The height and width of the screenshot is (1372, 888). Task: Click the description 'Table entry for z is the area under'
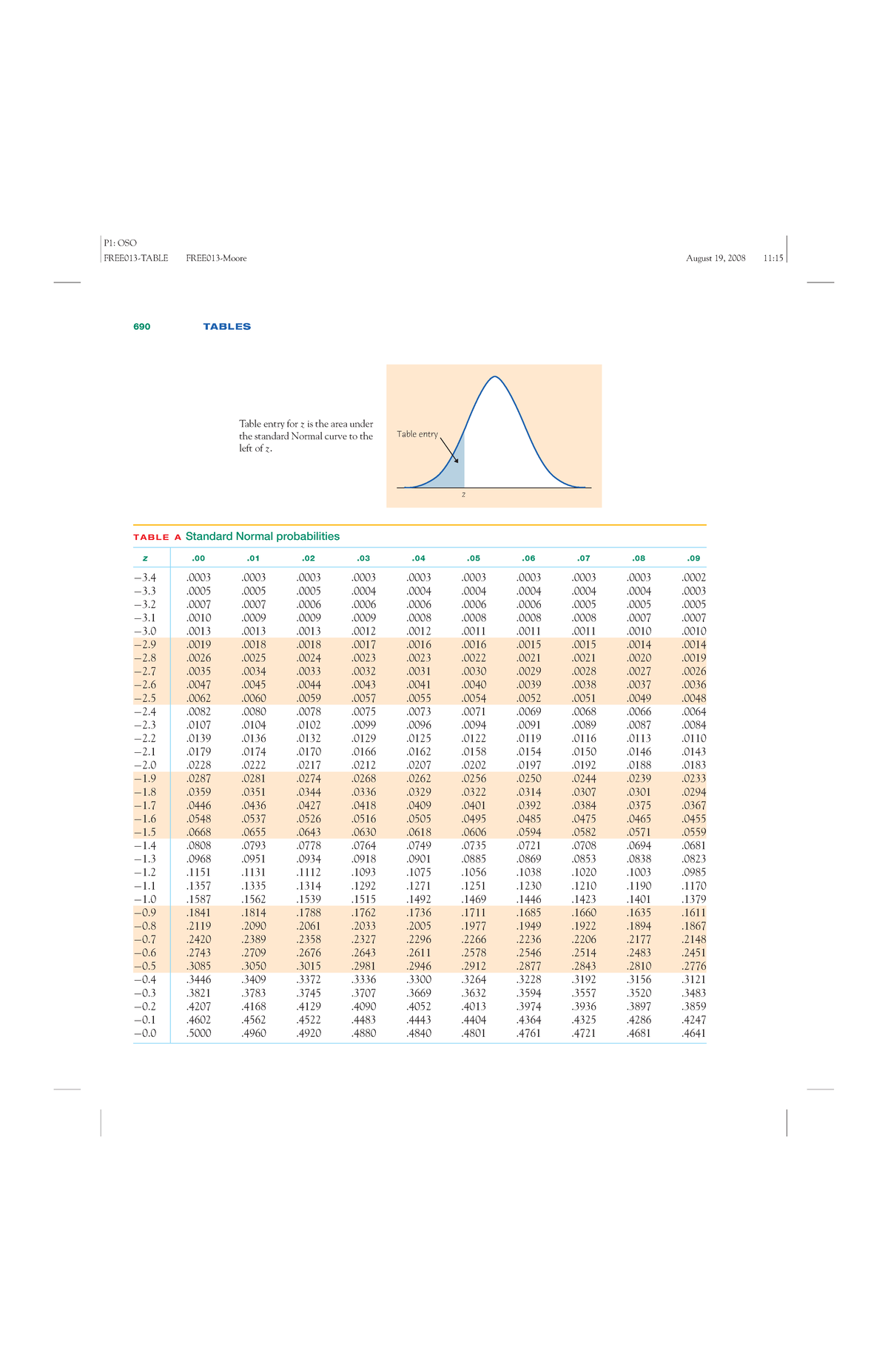pos(306,424)
